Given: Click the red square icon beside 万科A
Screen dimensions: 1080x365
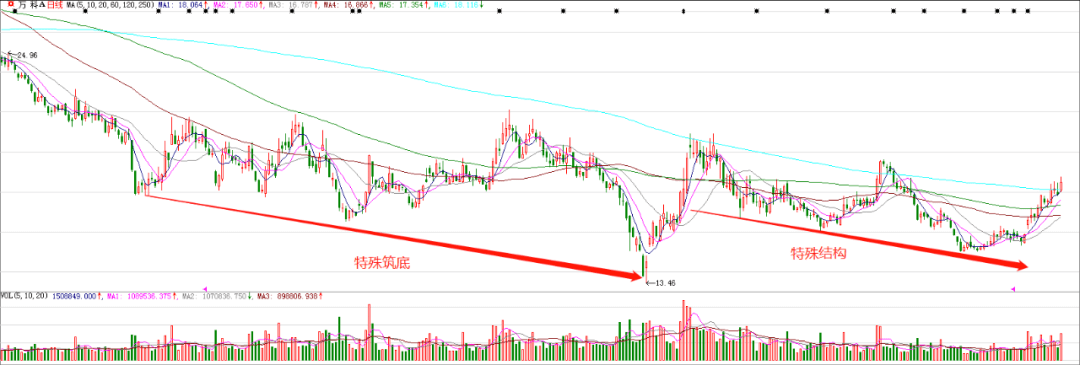Looking at the screenshot, I should click(10, 4).
